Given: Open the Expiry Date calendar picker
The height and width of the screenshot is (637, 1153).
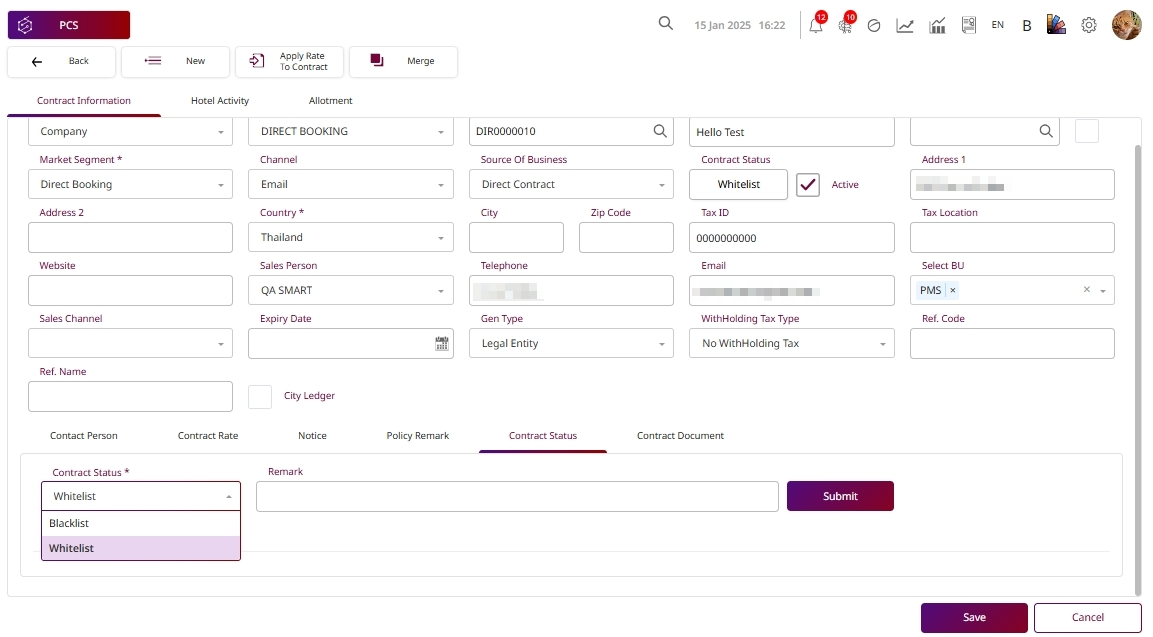Looking at the screenshot, I should click(x=442, y=343).
